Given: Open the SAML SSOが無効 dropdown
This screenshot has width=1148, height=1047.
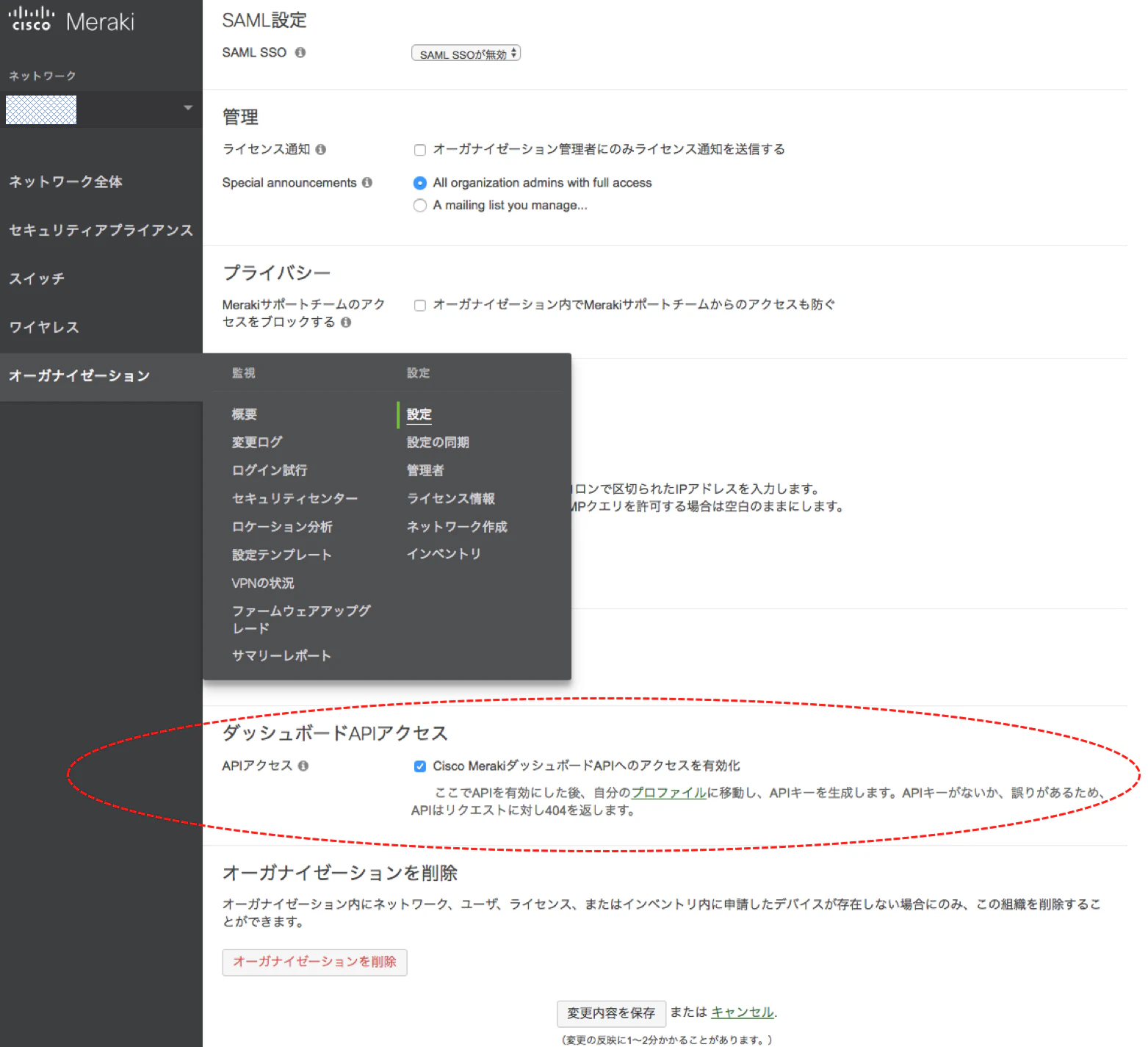Looking at the screenshot, I should tap(466, 54).
